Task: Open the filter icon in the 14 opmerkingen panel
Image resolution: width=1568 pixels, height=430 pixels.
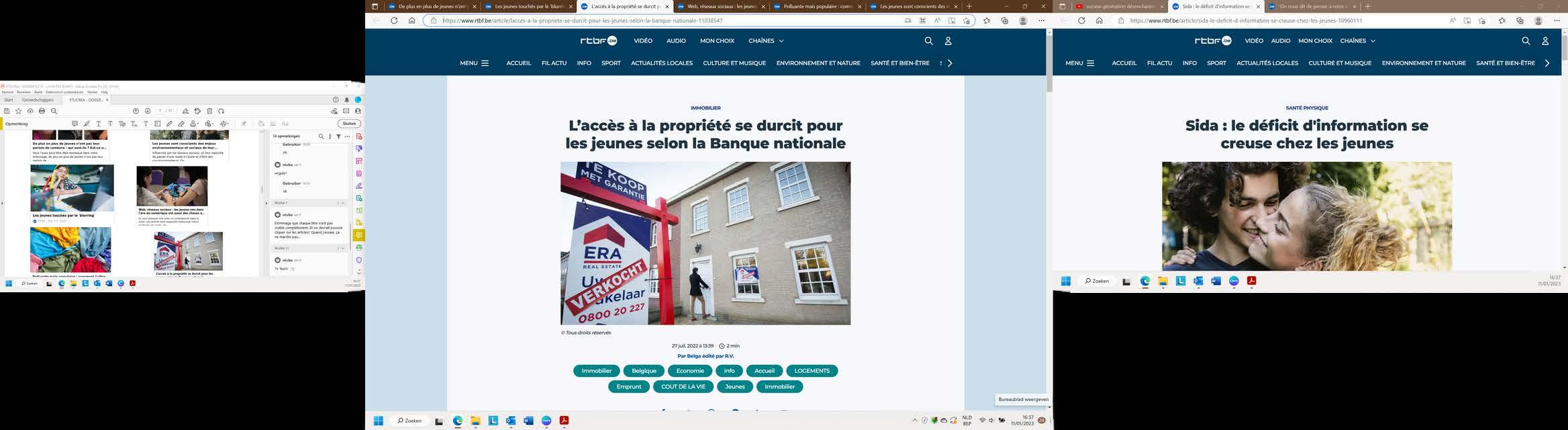Action: pos(338,136)
